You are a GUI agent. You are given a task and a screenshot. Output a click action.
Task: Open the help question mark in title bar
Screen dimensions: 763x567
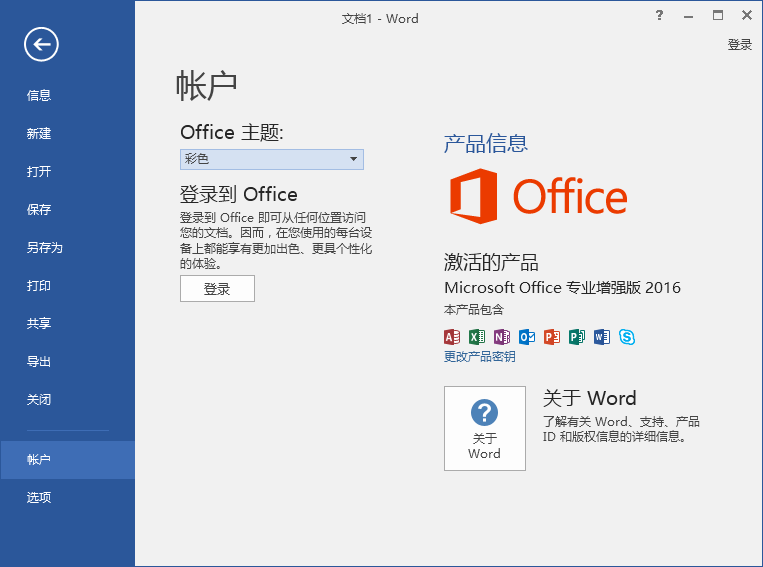tap(659, 15)
